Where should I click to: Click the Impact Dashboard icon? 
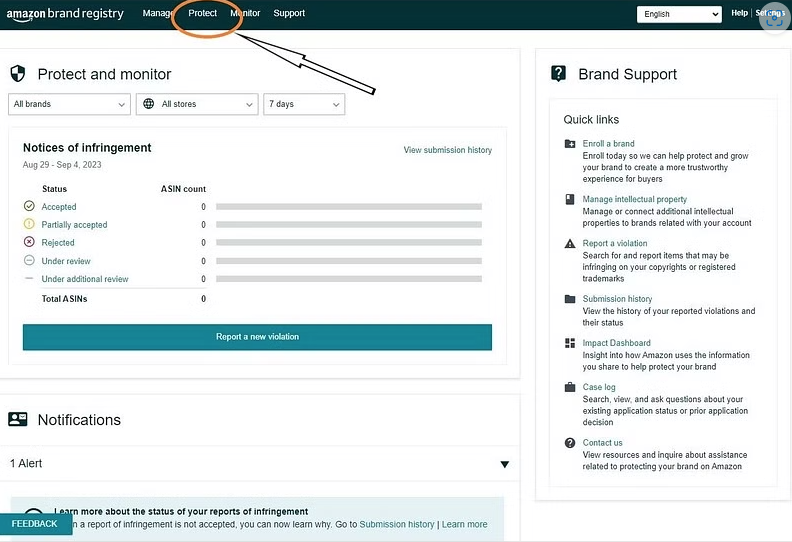click(x=570, y=344)
